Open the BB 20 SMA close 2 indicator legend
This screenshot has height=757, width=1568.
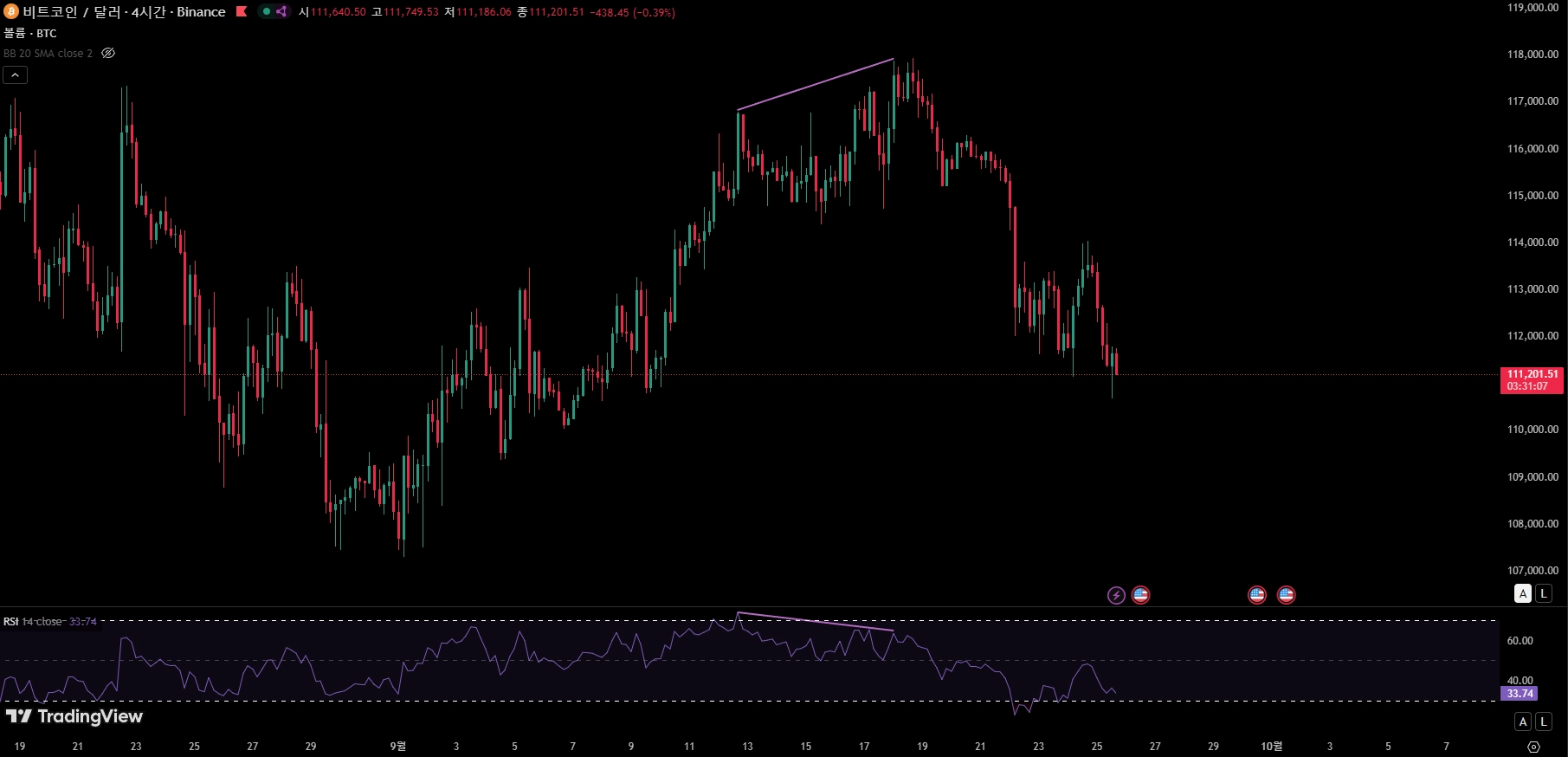48,53
